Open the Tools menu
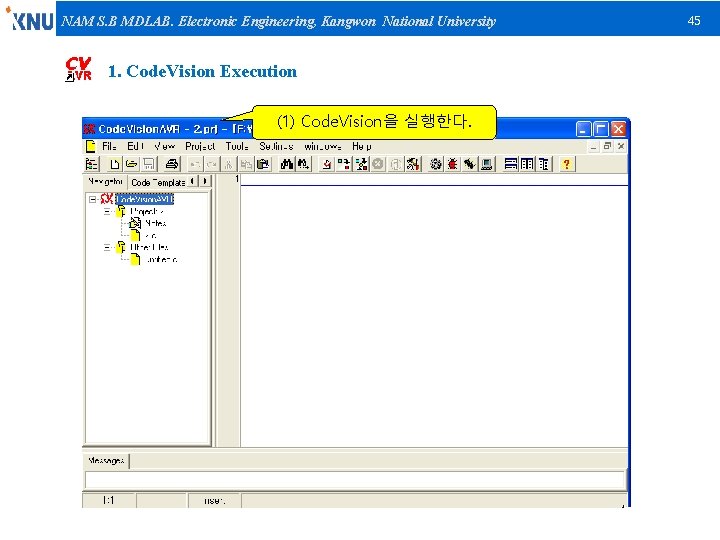The image size is (720, 540). coord(237,146)
